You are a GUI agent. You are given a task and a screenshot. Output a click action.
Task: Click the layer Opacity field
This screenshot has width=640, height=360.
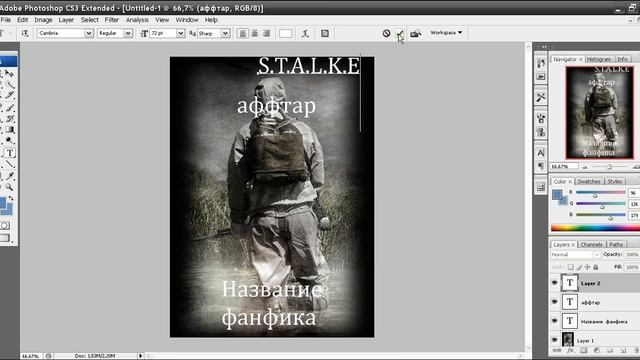pos(632,254)
